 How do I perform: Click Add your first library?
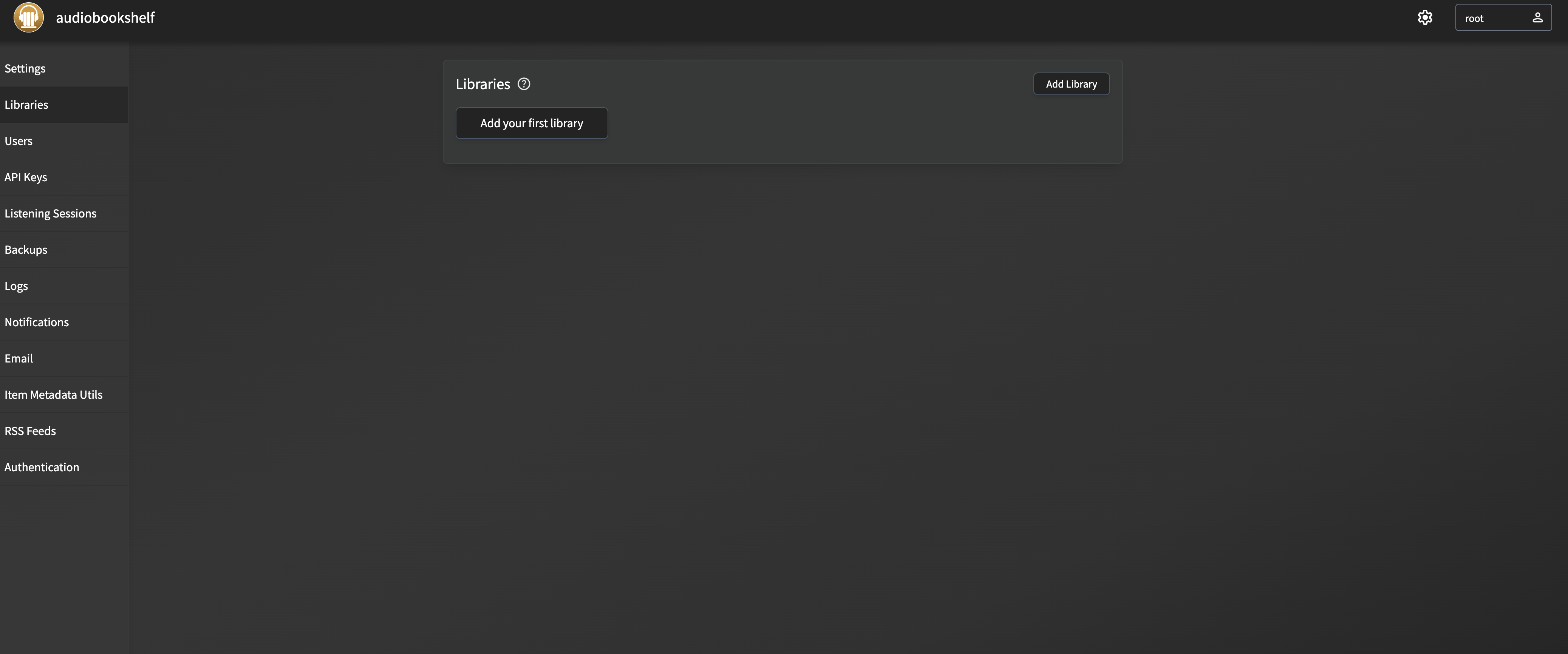pos(531,123)
